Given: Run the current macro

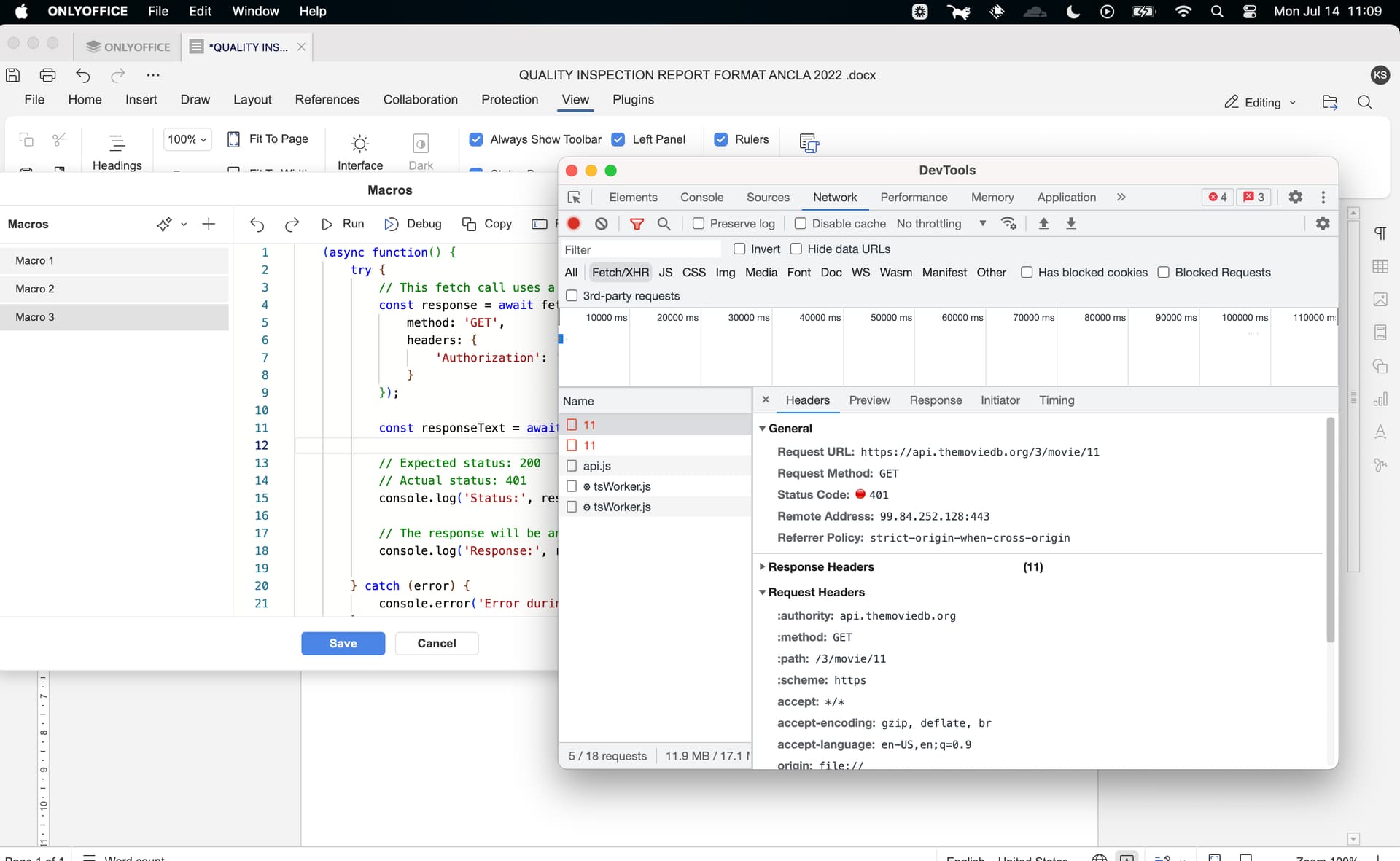Looking at the screenshot, I should [x=343, y=224].
